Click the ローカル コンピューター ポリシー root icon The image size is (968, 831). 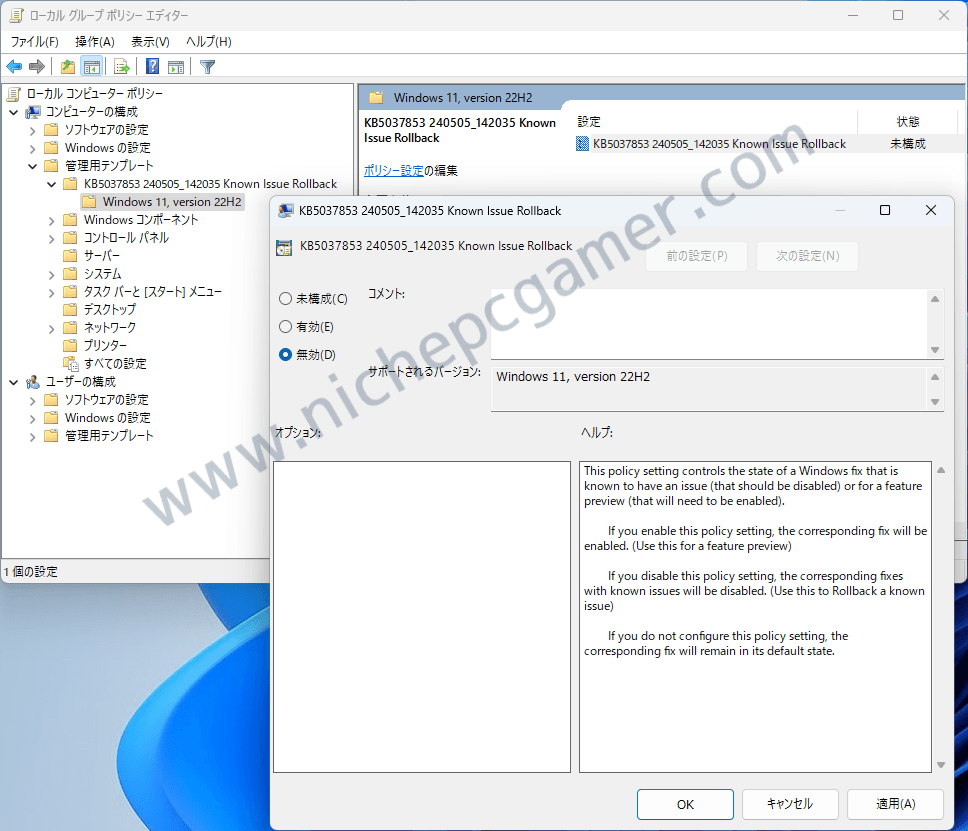pyautogui.click(x=14, y=94)
